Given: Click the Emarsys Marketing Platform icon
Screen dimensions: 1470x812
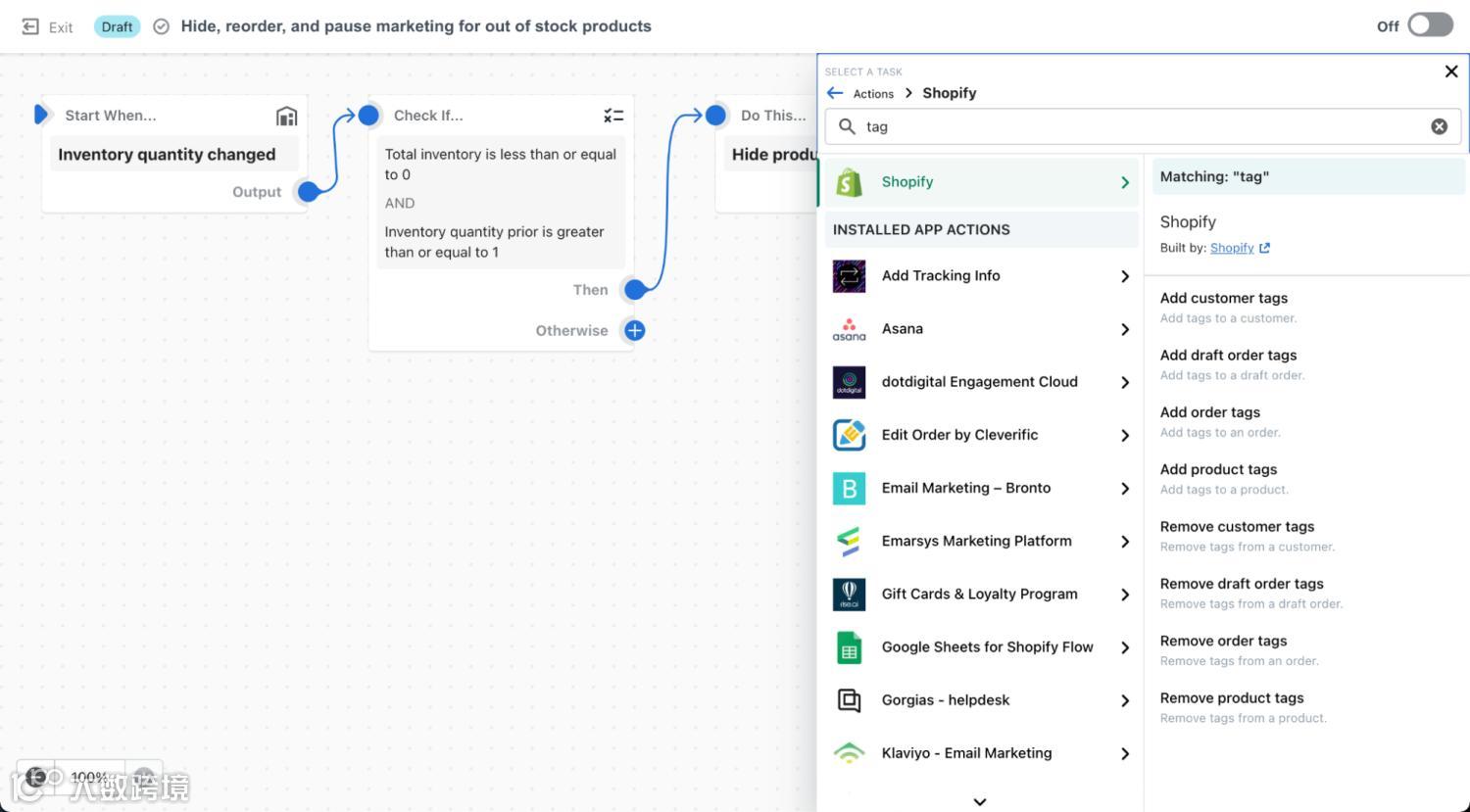Looking at the screenshot, I should (x=849, y=541).
